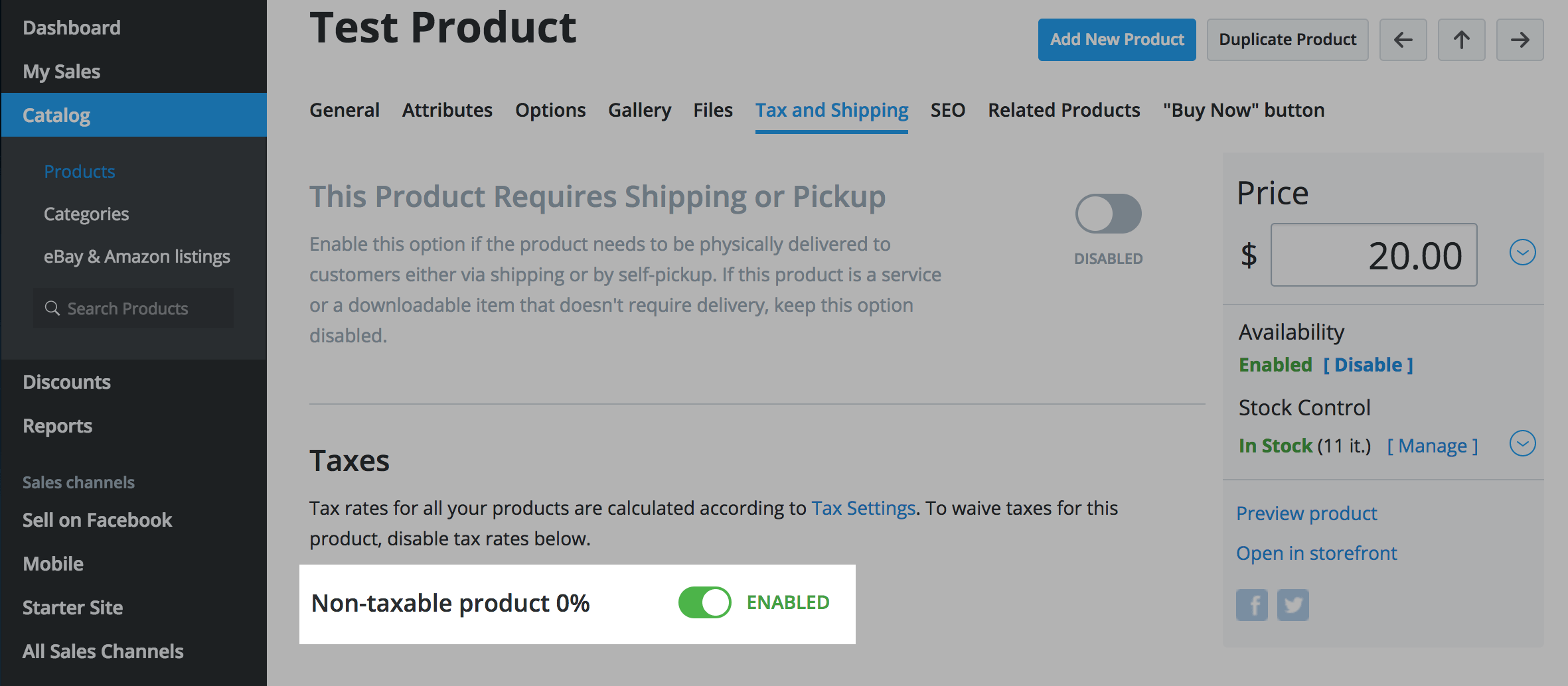Screen dimensions: 1568x686
Task: Toggle Non-taxable product 0% switch
Action: pyautogui.click(x=704, y=602)
